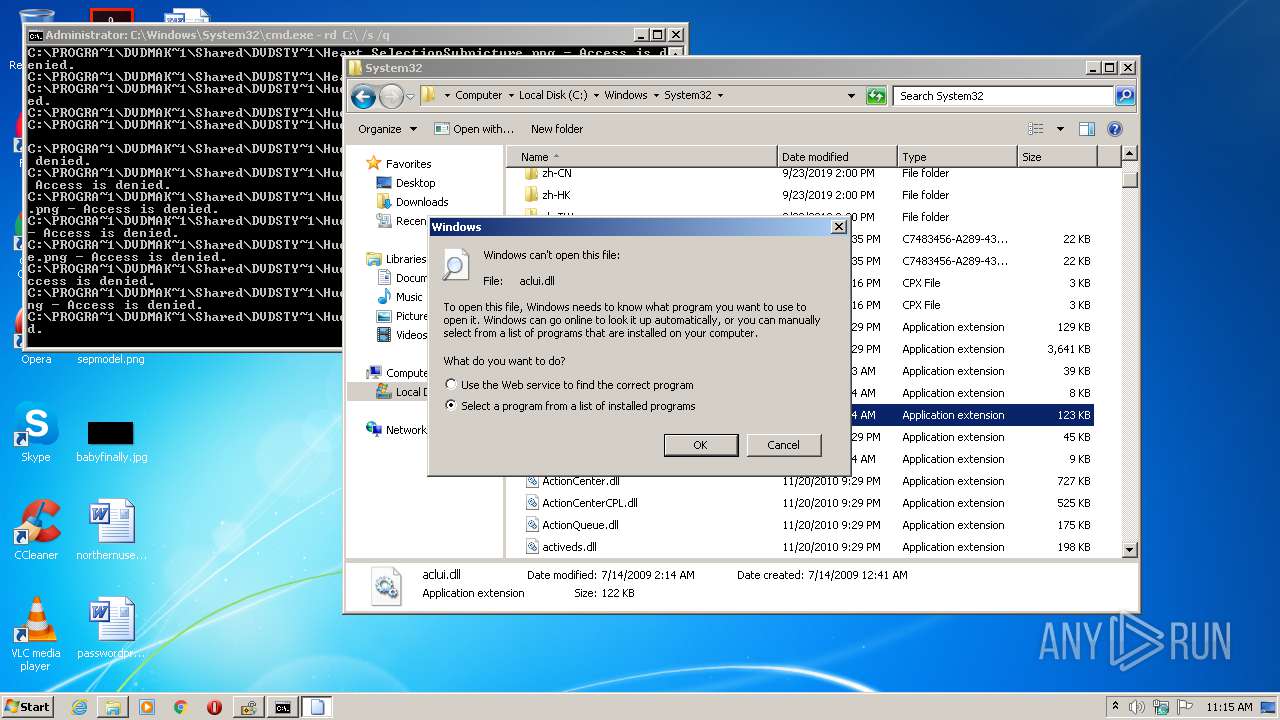The image size is (1280, 720).
Task: Open Explorer help icon
Action: [x=1115, y=129]
